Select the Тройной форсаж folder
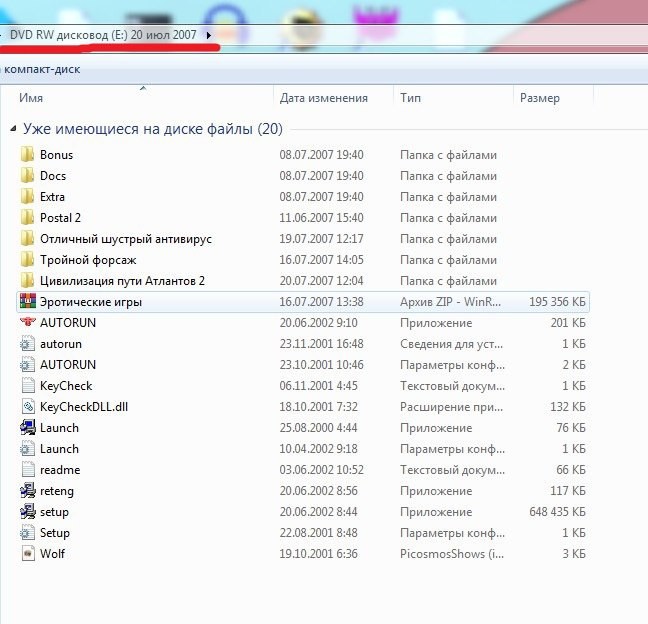The image size is (648, 624). [88, 260]
